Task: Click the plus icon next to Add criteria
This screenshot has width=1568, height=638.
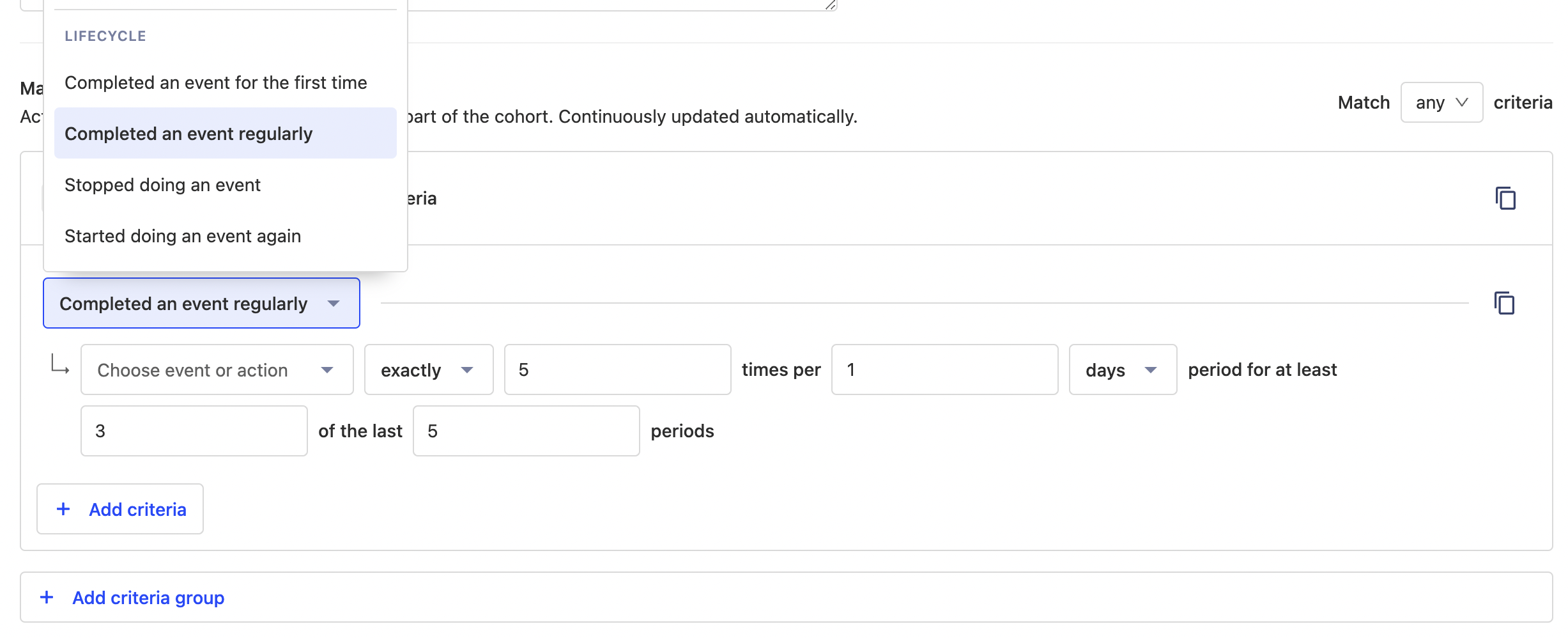Action: [x=63, y=509]
